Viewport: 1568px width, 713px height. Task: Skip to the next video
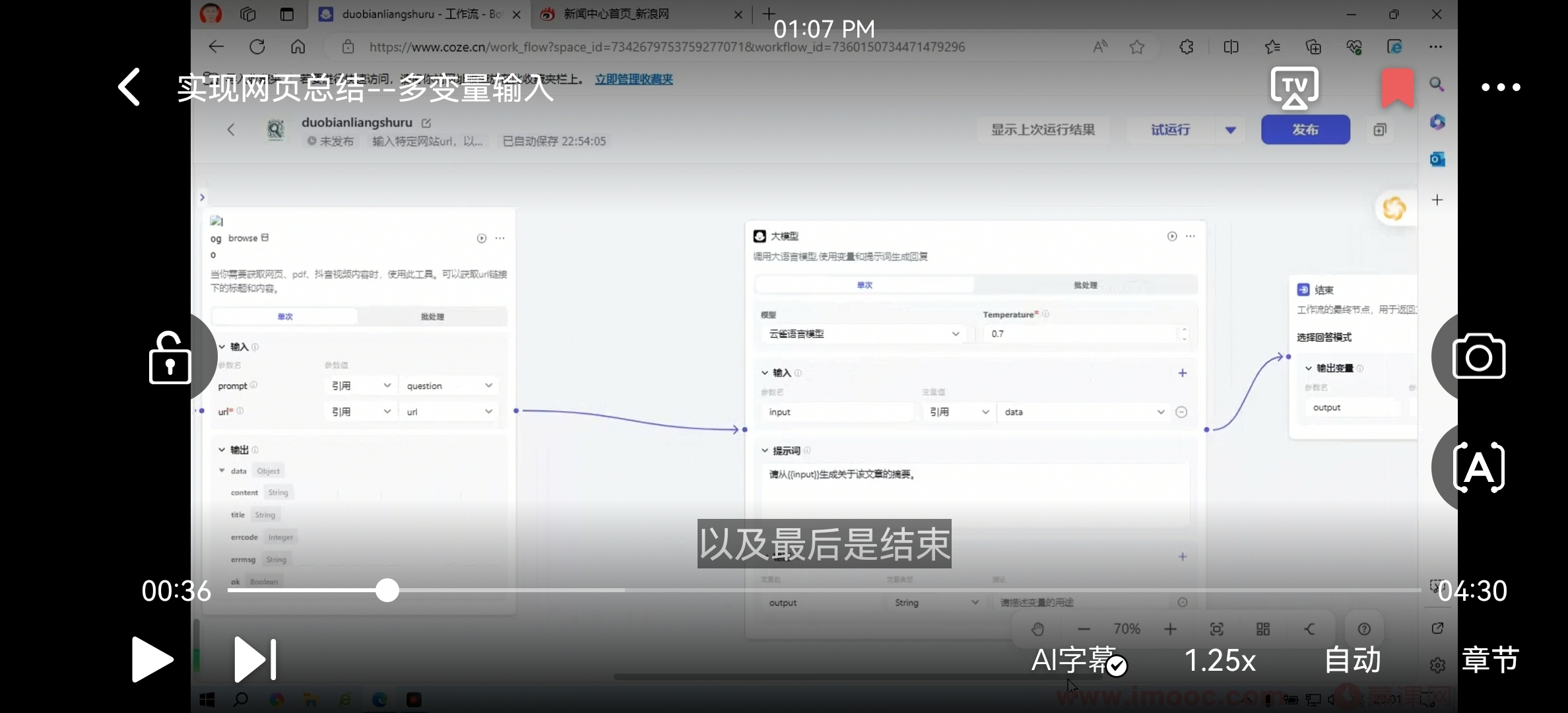pos(255,659)
